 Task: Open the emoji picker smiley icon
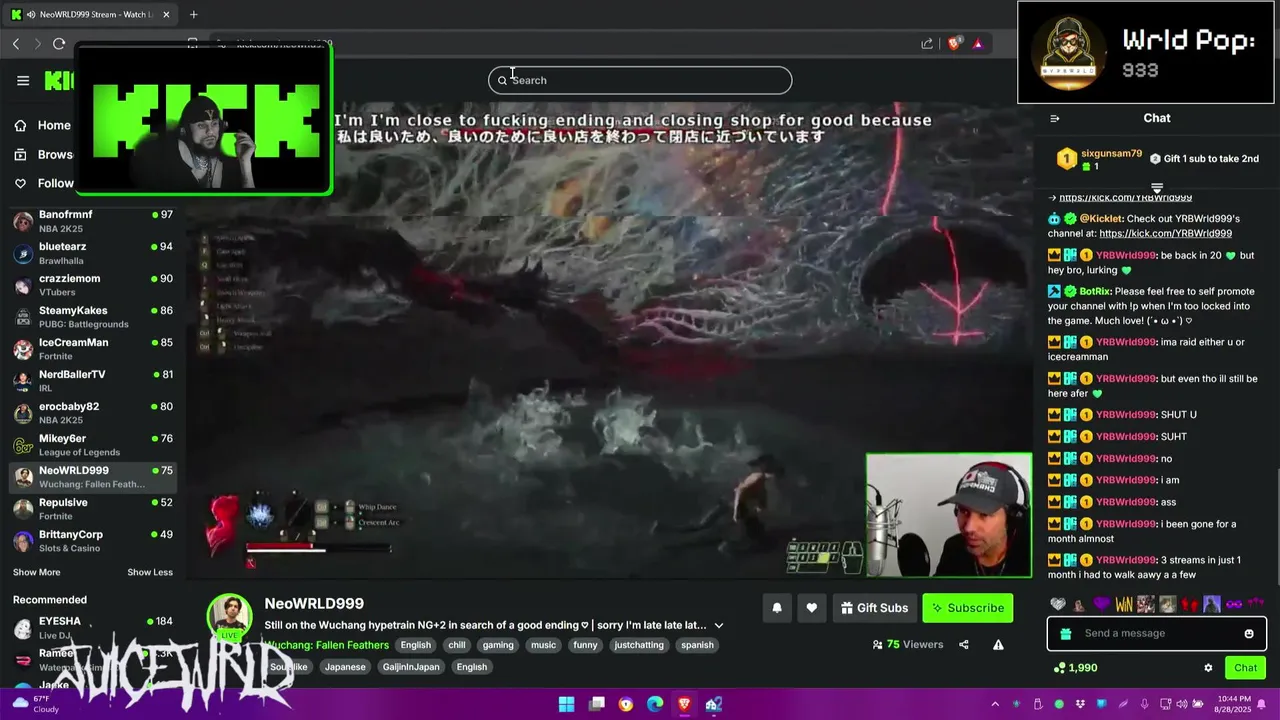(x=1249, y=634)
